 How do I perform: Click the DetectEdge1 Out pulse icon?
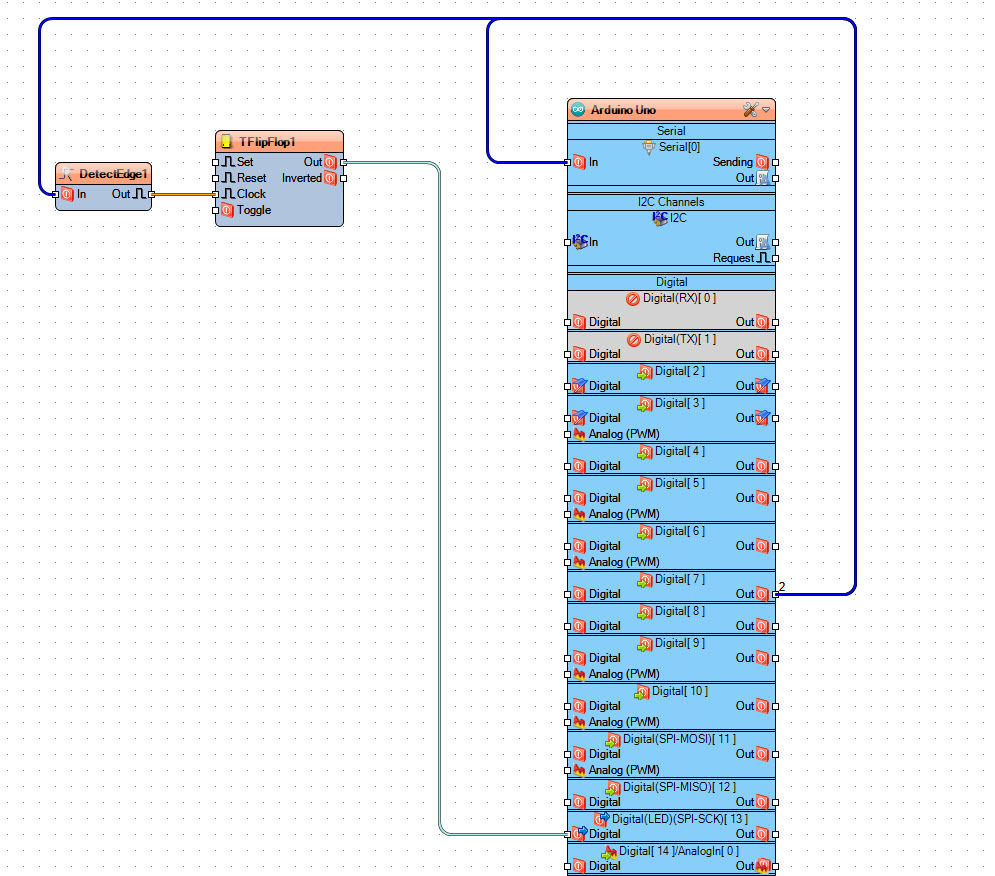point(139,194)
